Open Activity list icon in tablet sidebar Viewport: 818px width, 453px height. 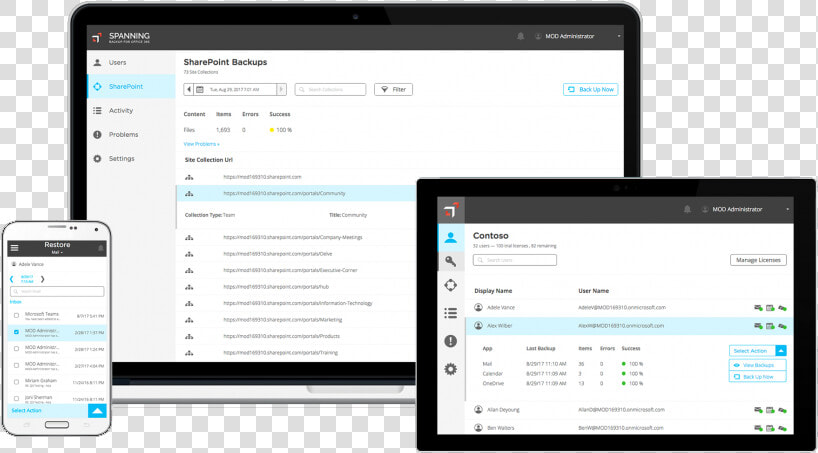coord(451,313)
